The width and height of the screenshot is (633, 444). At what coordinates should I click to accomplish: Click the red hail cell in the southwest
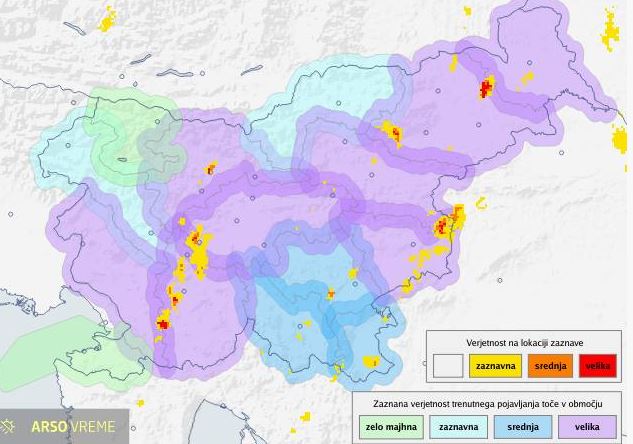(163, 320)
